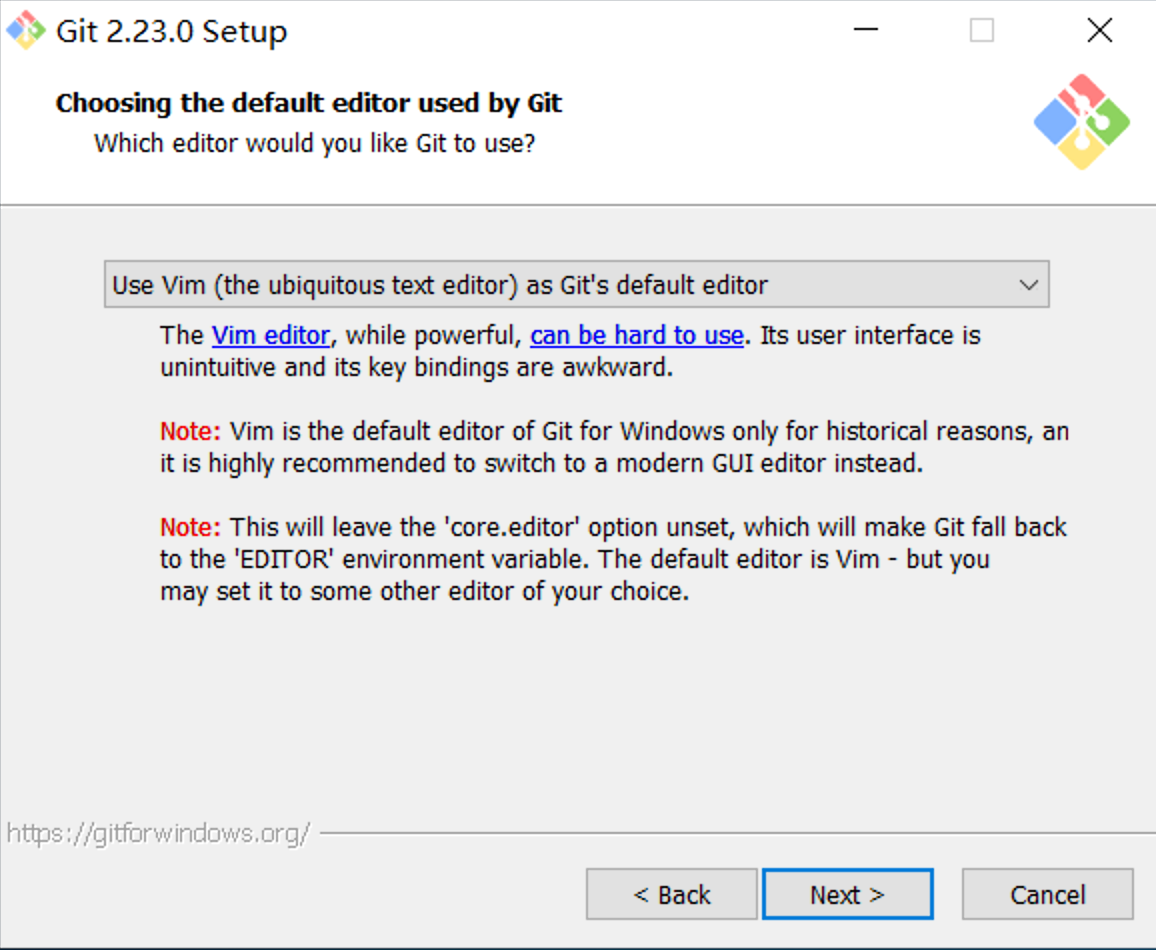Image resolution: width=1156 pixels, height=950 pixels.
Task: Open the 'Use Vim' default editor combo box
Action: 577,284
